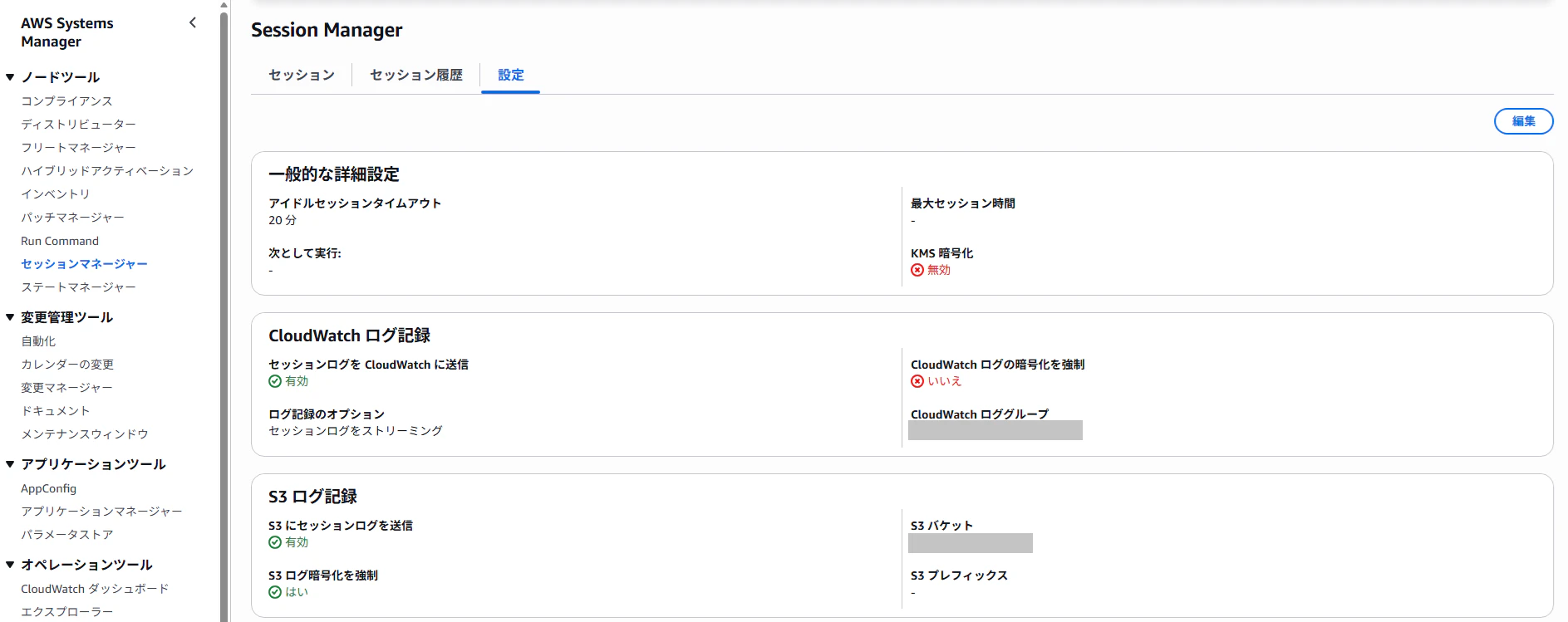The image size is (1568, 622).
Task: Collapse the オペレーションツール section
Action: pos(10,565)
